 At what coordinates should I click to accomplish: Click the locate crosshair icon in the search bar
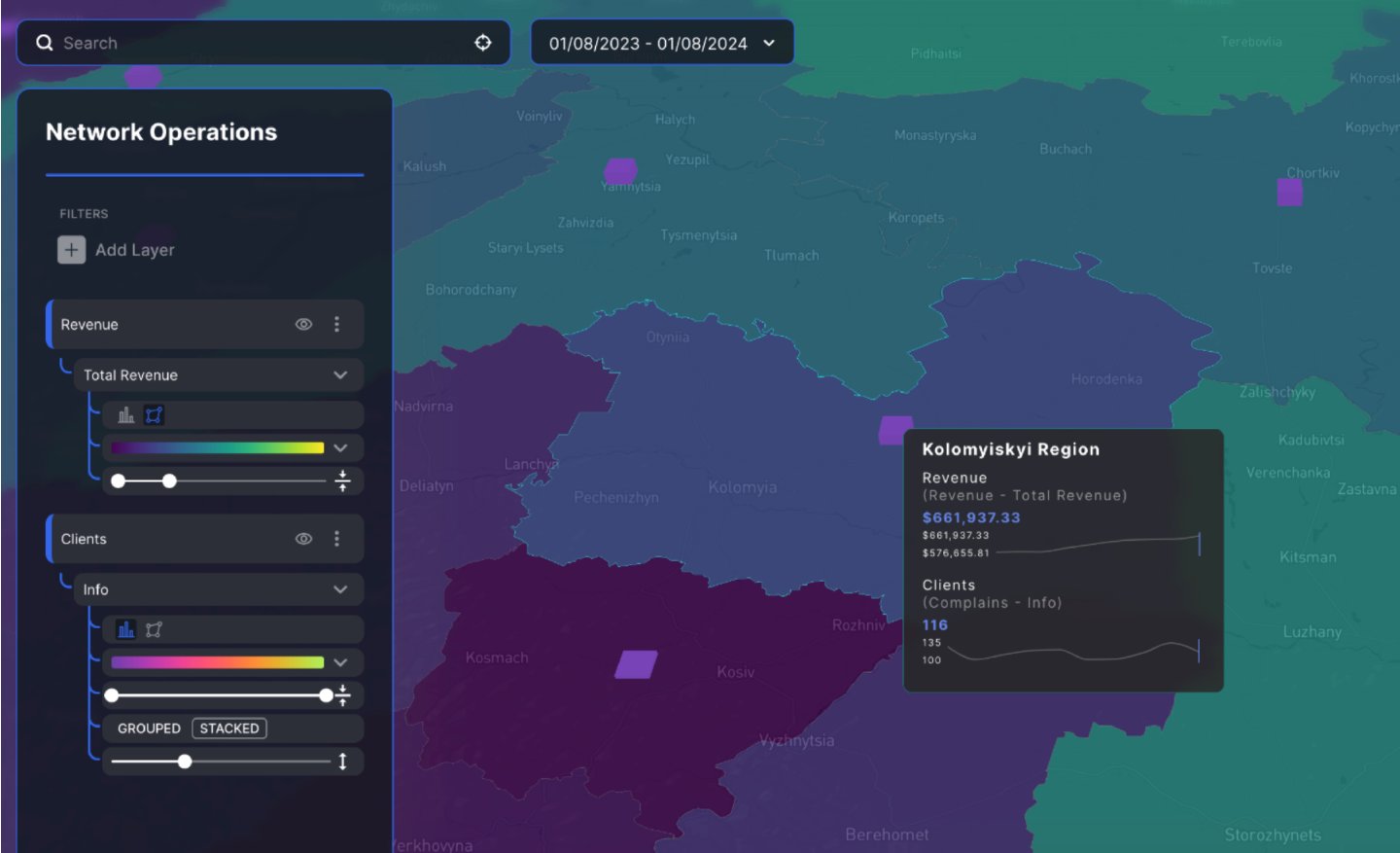click(x=483, y=42)
